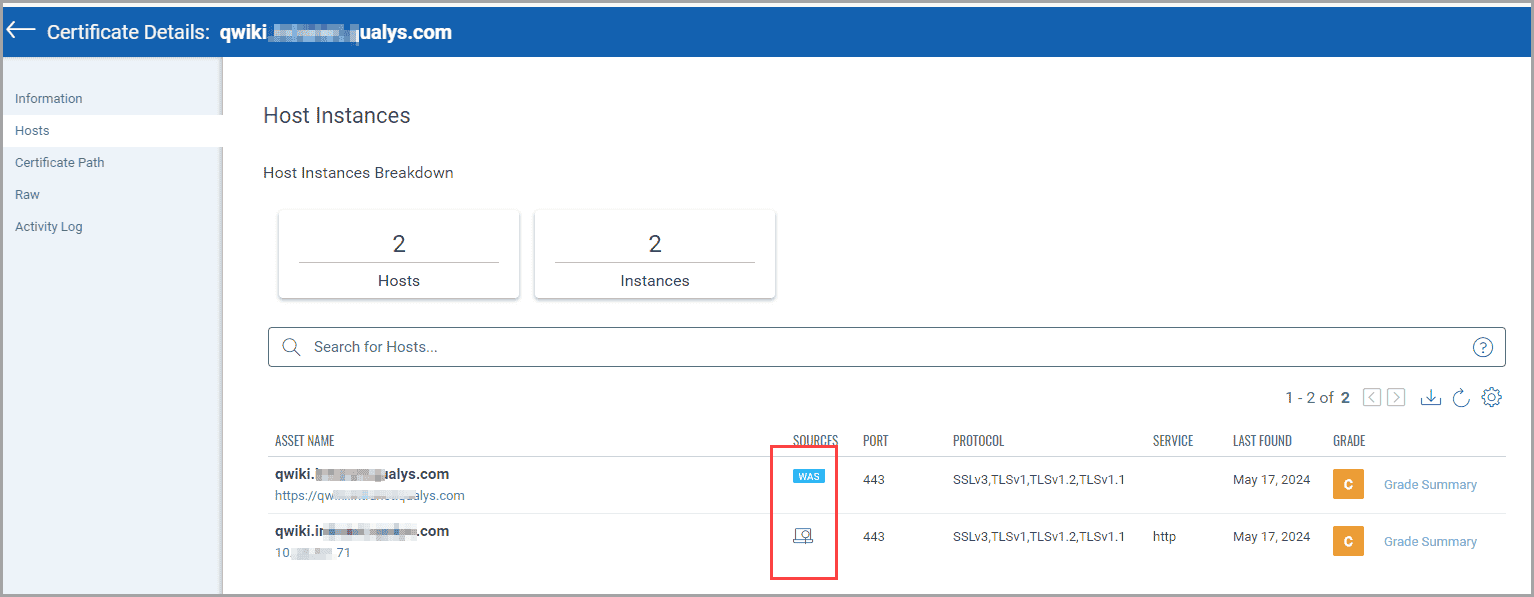Open Grade Summary for the first host
Viewport: 1534px width, 597px height.
point(1430,483)
